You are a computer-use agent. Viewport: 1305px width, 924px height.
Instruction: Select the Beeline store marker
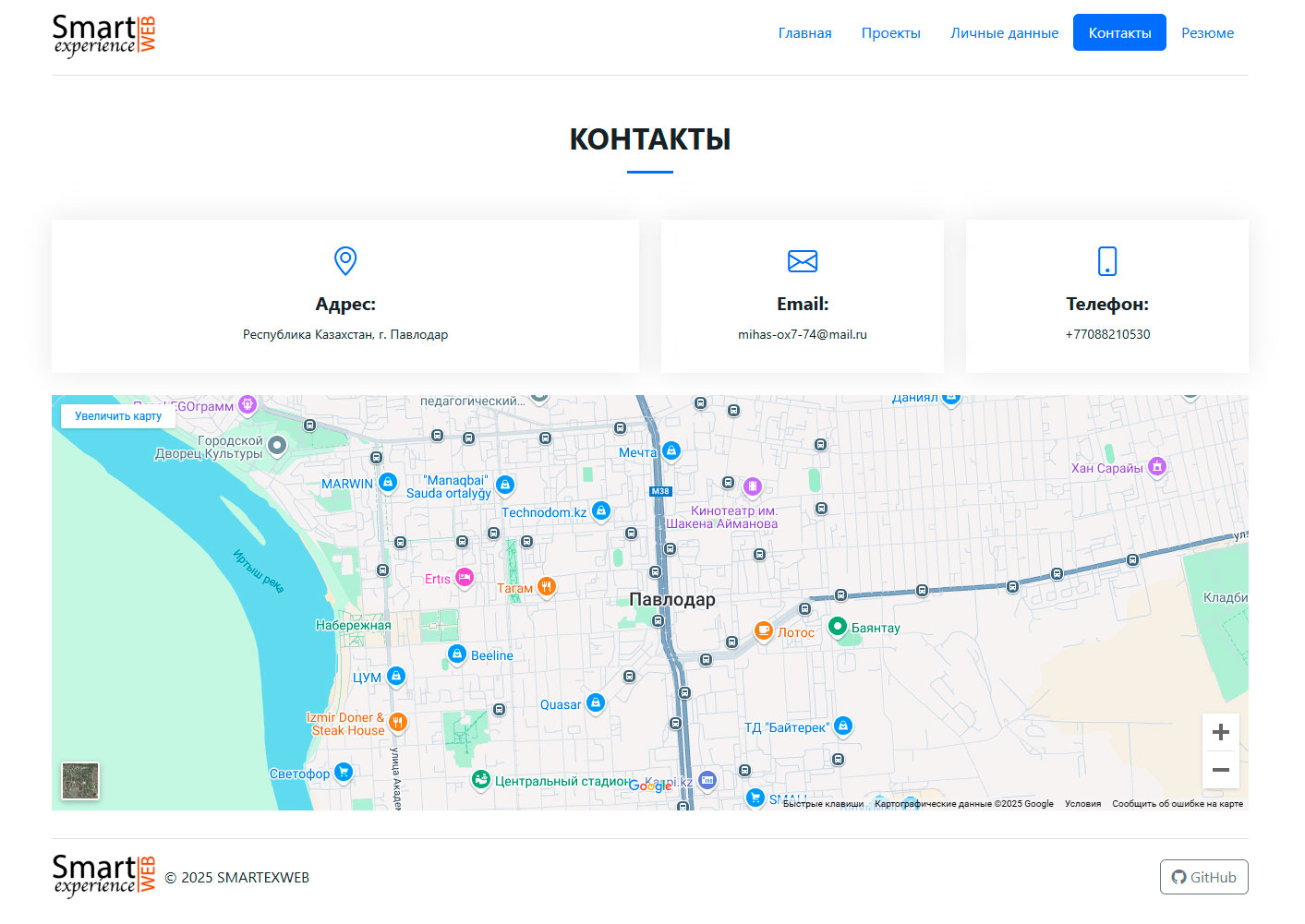457,654
